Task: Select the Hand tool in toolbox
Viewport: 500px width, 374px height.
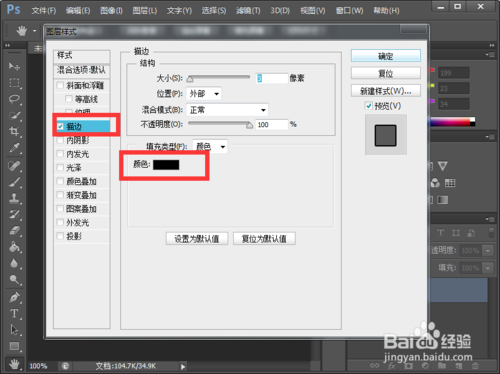Action: click(x=14, y=364)
